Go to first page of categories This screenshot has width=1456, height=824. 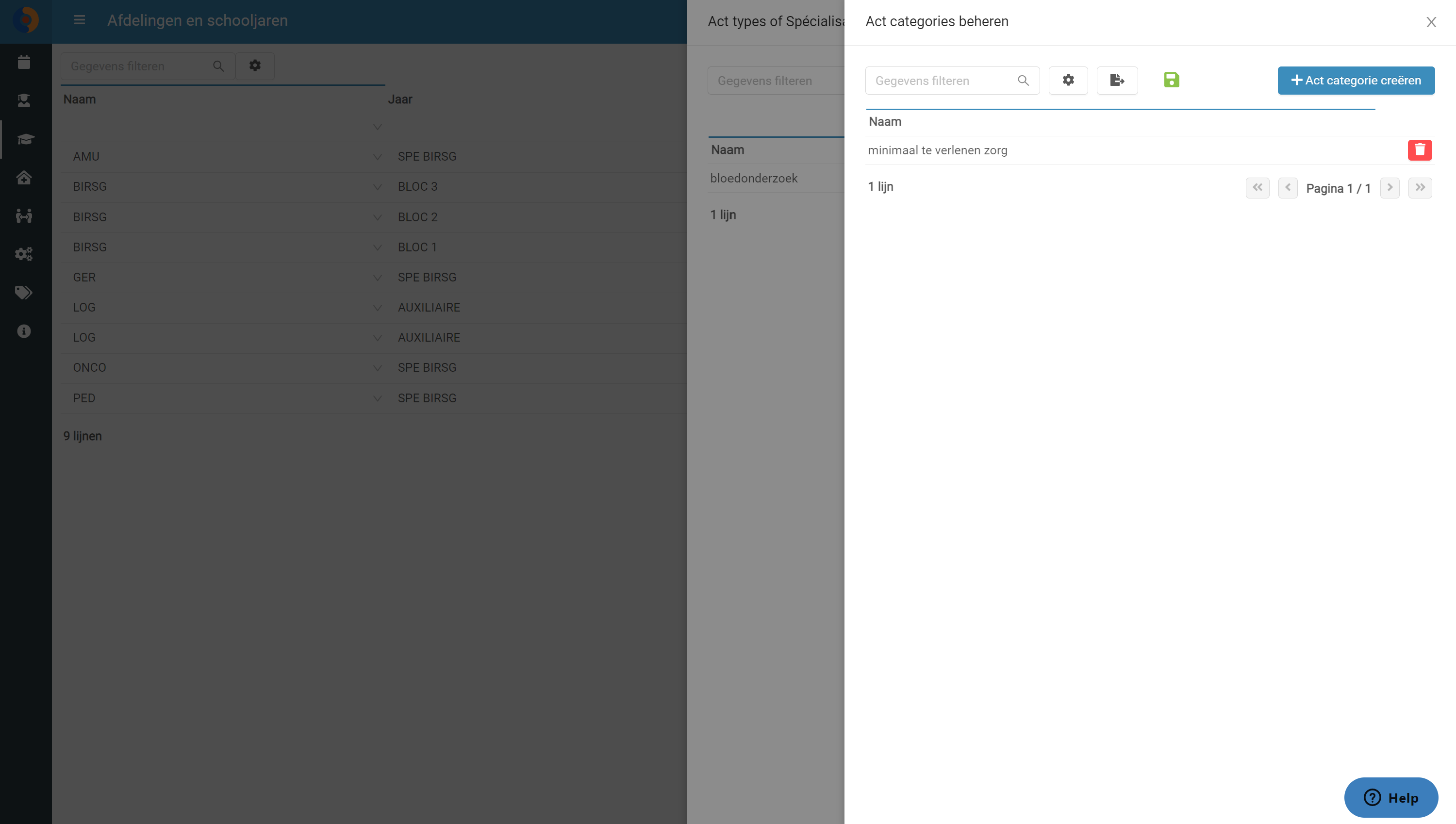[1257, 187]
